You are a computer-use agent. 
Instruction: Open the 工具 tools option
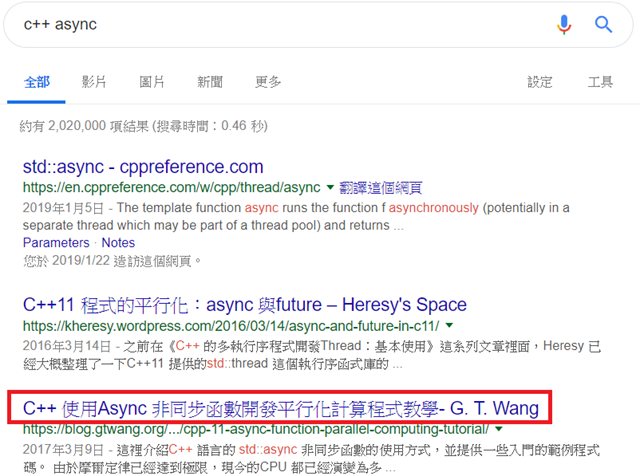600,82
